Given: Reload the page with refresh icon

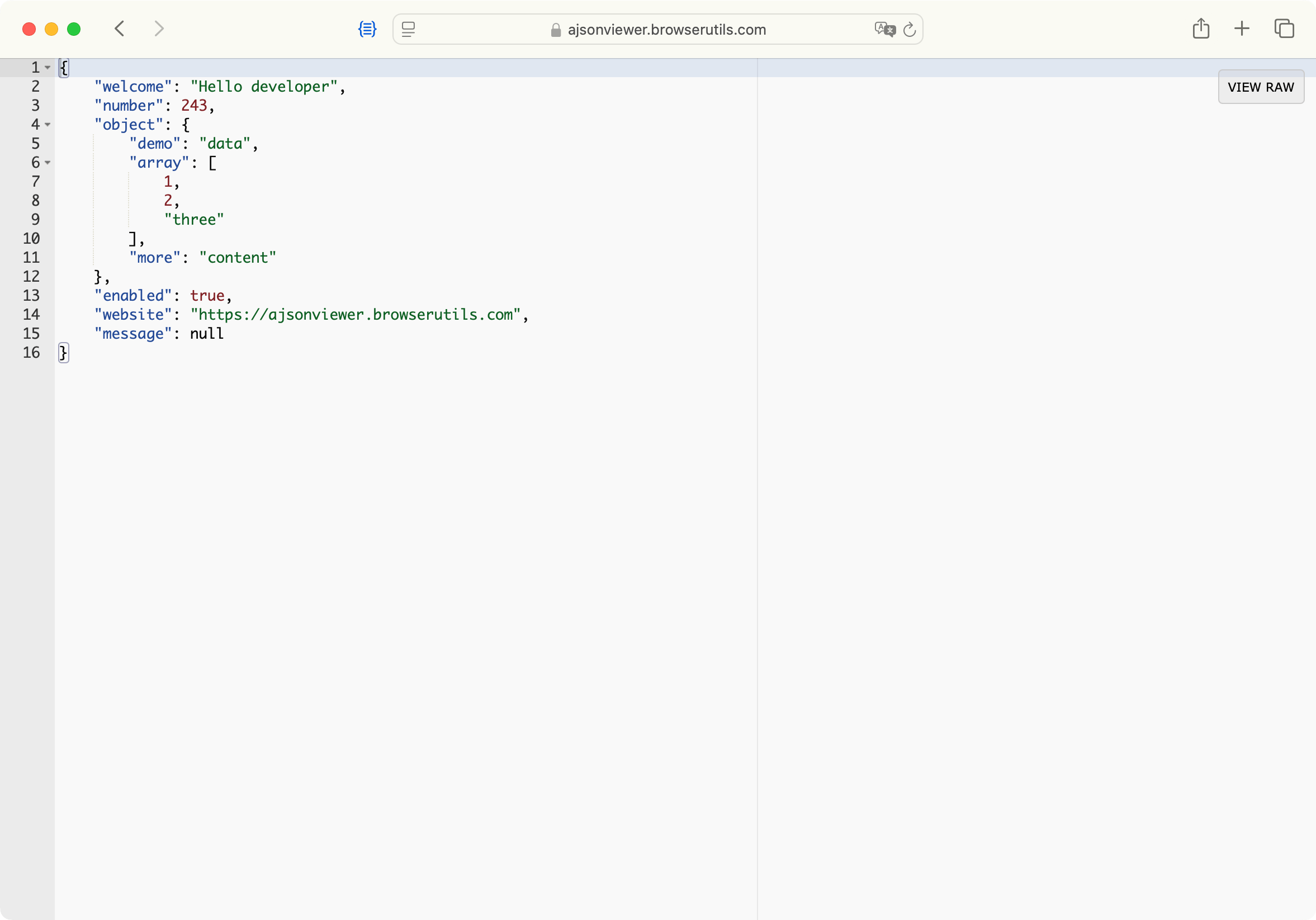Looking at the screenshot, I should pos(909,29).
